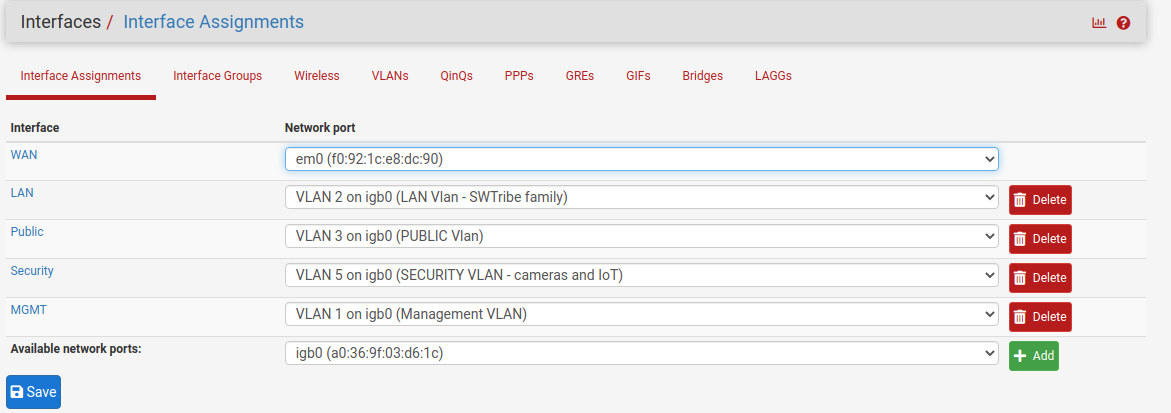Delete the Public interface assignment
The width and height of the screenshot is (1171, 413).
1040,239
